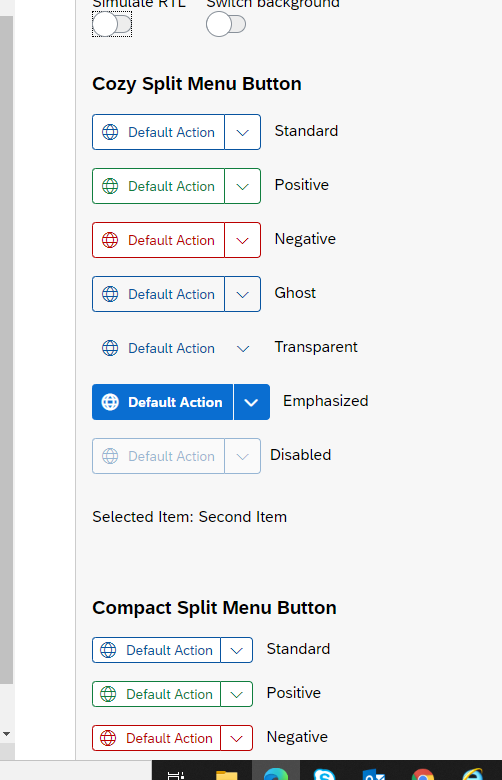Toggle the Simulate RTL switch
The height and width of the screenshot is (780, 502).
tap(112, 24)
